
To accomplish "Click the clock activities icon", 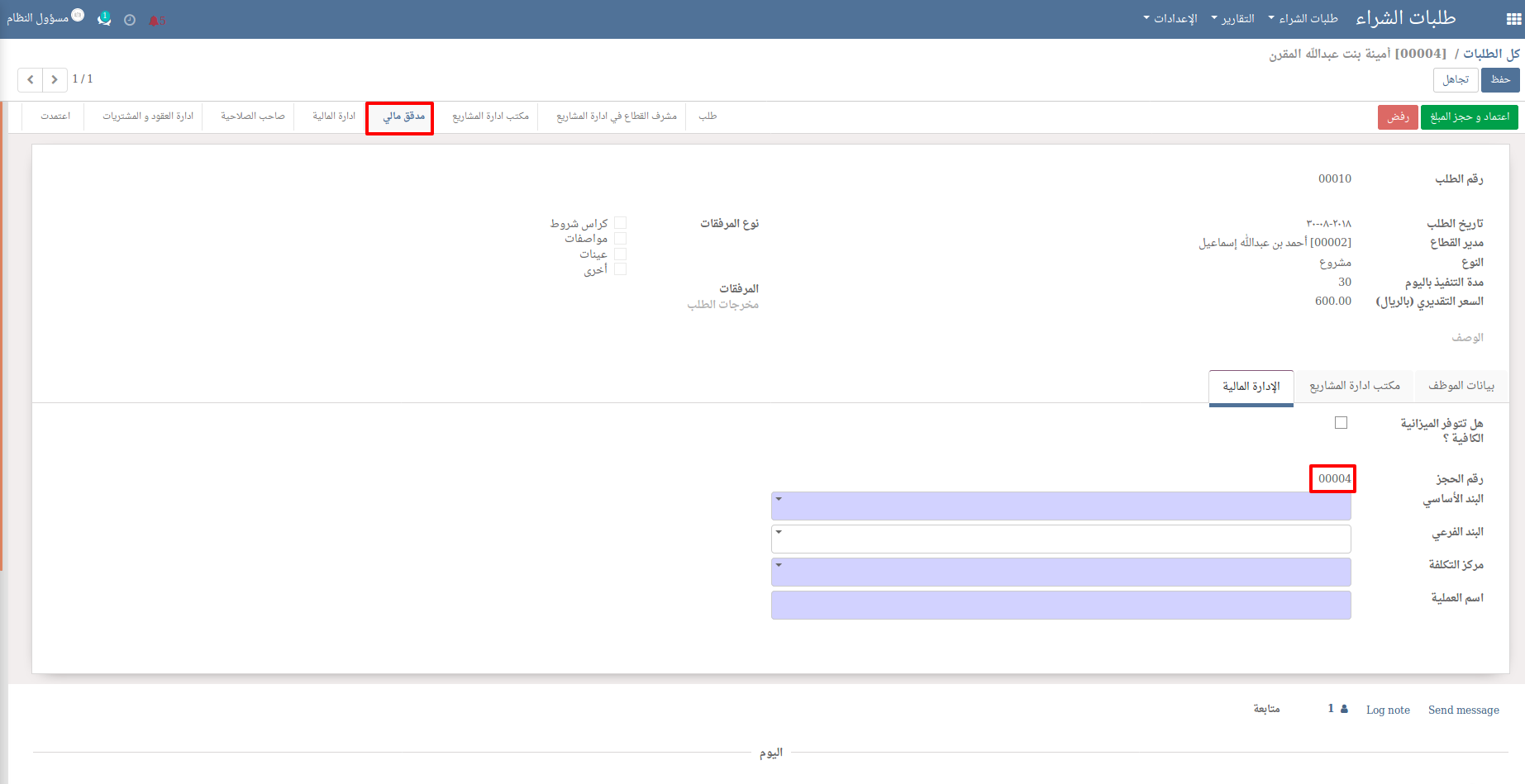I will click(x=130, y=21).
